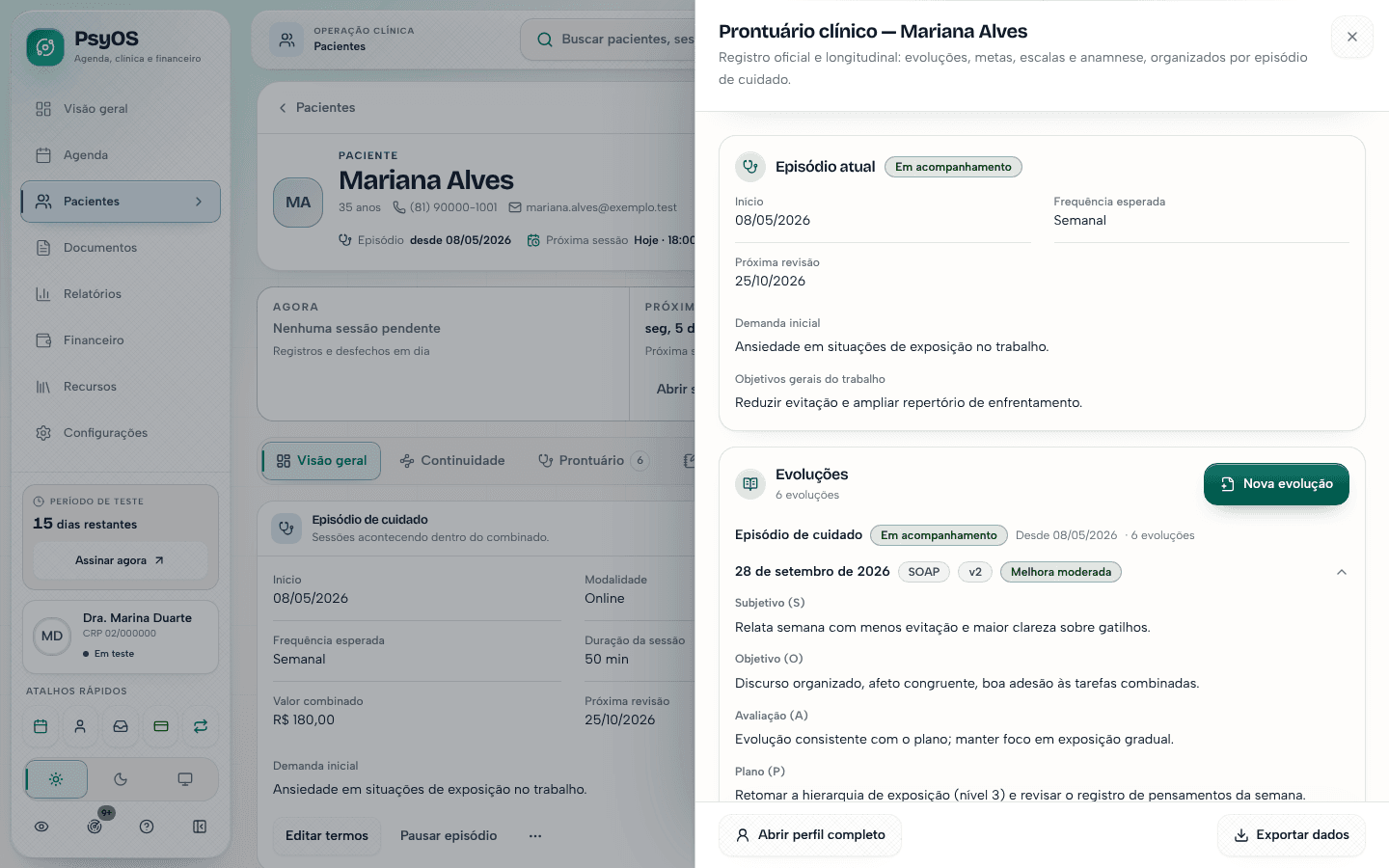Switch to the dark moon theme
Image resolution: width=1389 pixels, height=868 pixels.
click(121, 779)
